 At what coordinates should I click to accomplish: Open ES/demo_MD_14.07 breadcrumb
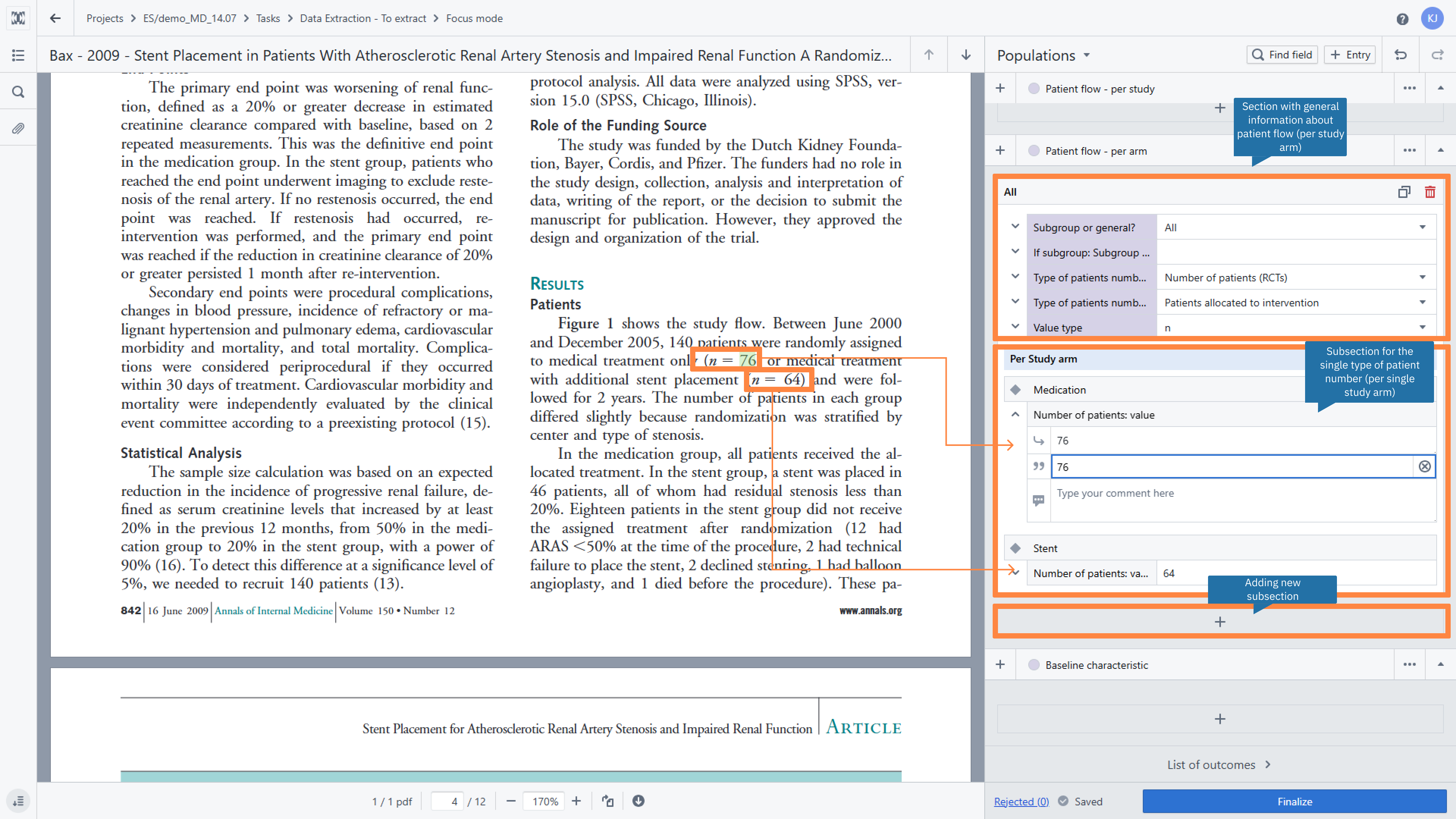(189, 18)
